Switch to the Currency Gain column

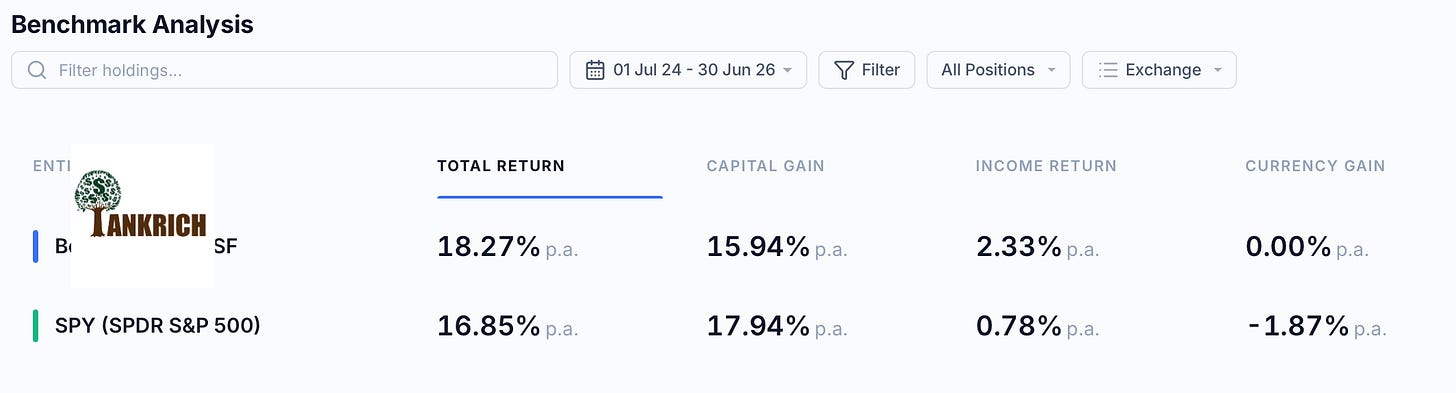(x=1315, y=166)
